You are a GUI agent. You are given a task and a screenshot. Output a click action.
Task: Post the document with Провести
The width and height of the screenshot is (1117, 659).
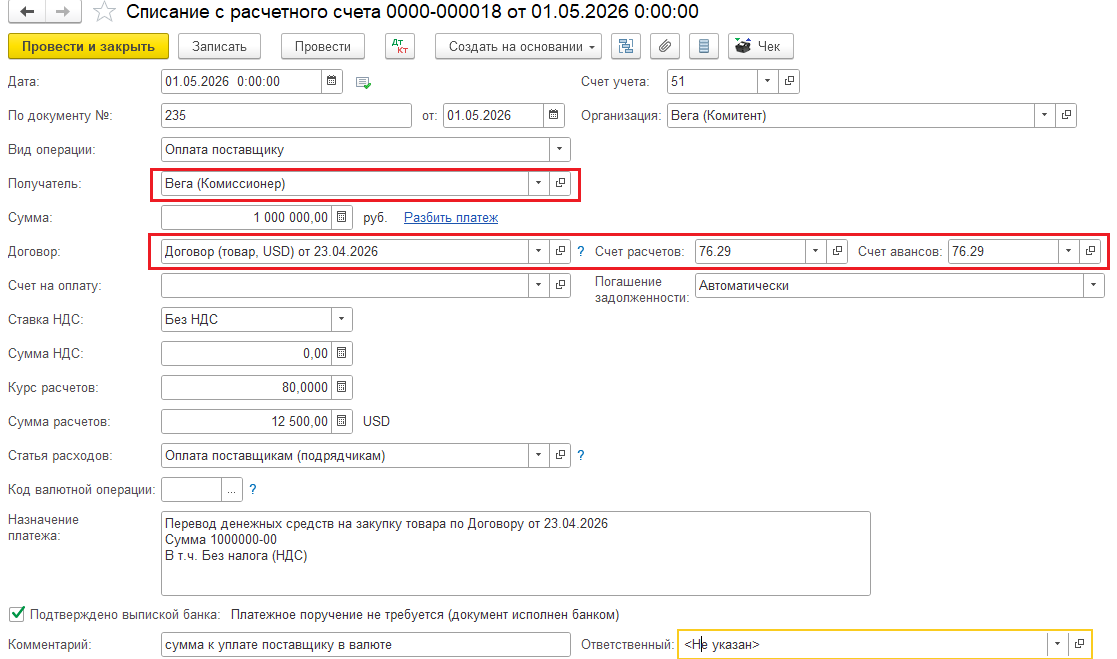click(x=323, y=46)
